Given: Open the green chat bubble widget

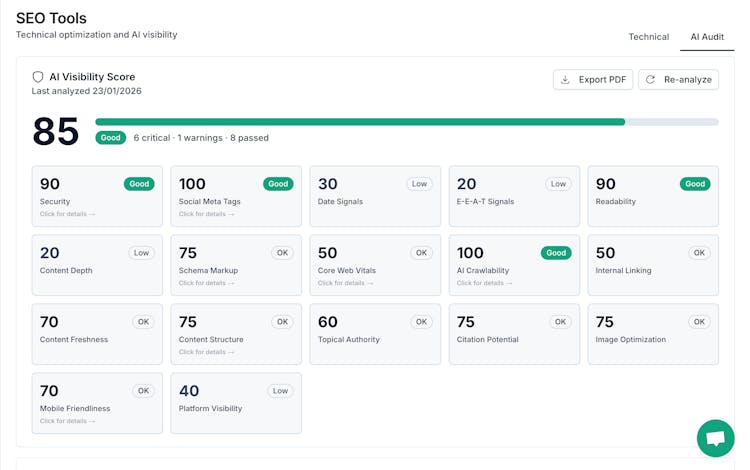Looking at the screenshot, I should [x=715, y=438].
